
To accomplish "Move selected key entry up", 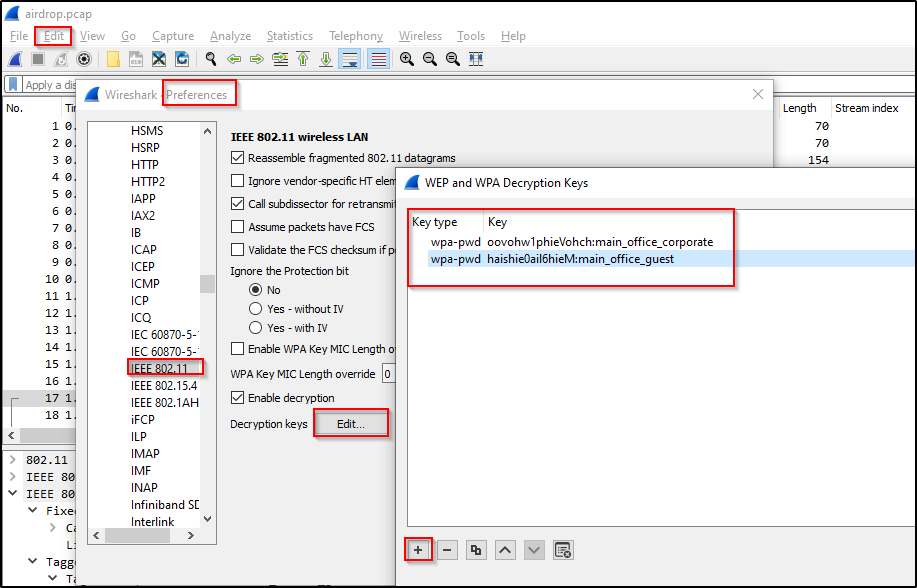I will pos(506,550).
